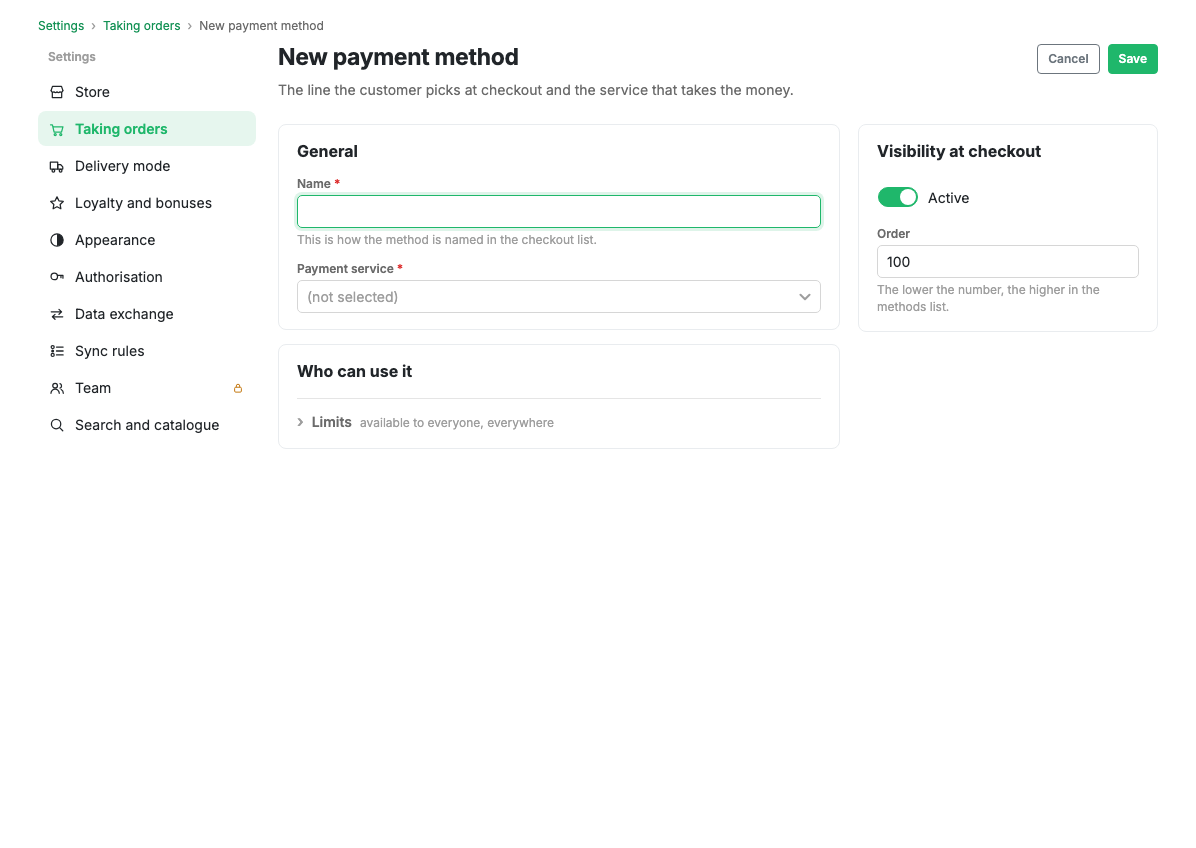
Task: Open Search and catalogue settings
Action: pos(147,426)
